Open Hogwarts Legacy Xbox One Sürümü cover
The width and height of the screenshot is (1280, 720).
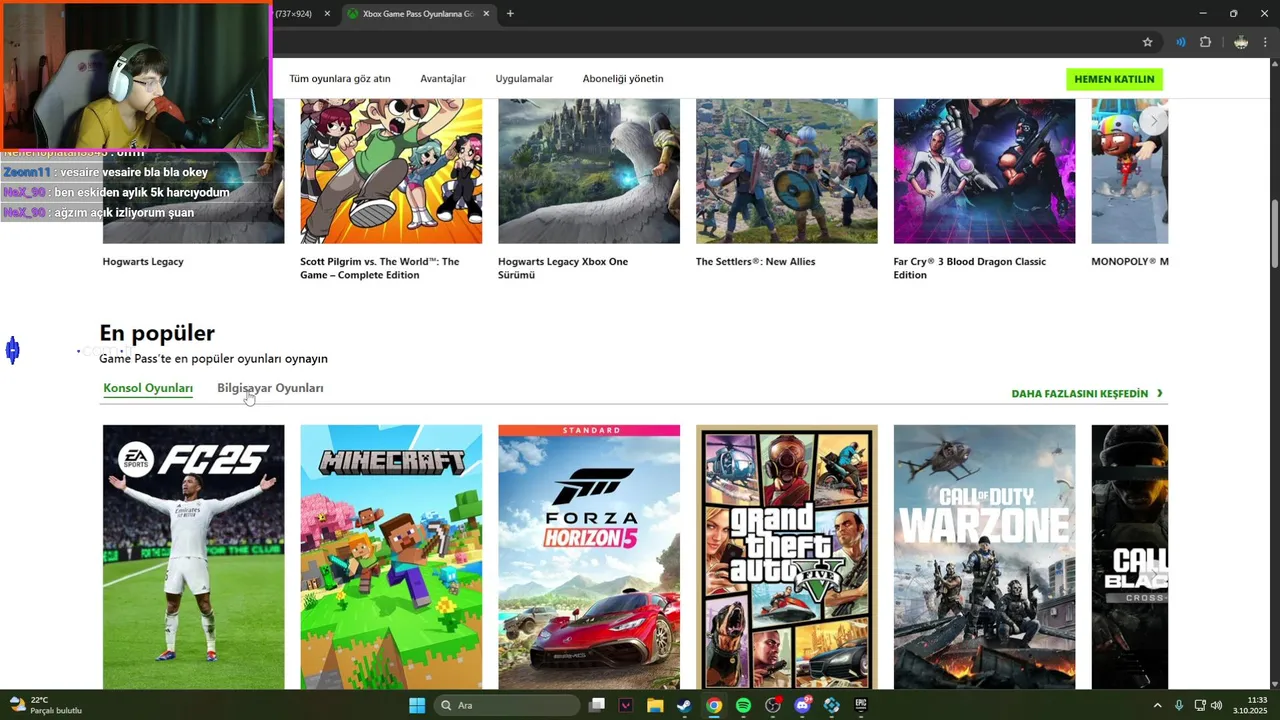pos(589,171)
